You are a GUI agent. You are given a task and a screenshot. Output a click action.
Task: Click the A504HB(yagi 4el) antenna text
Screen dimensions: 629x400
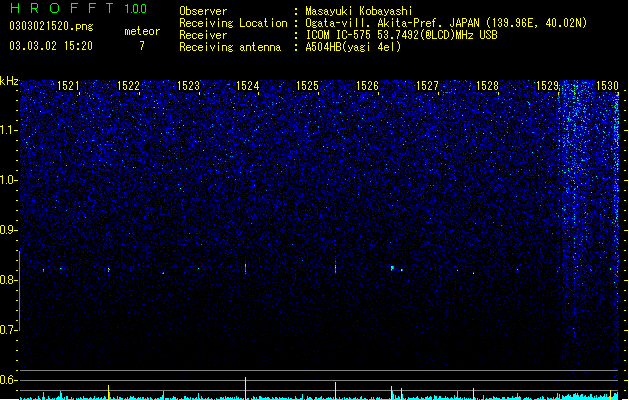pyautogui.click(x=353, y=47)
